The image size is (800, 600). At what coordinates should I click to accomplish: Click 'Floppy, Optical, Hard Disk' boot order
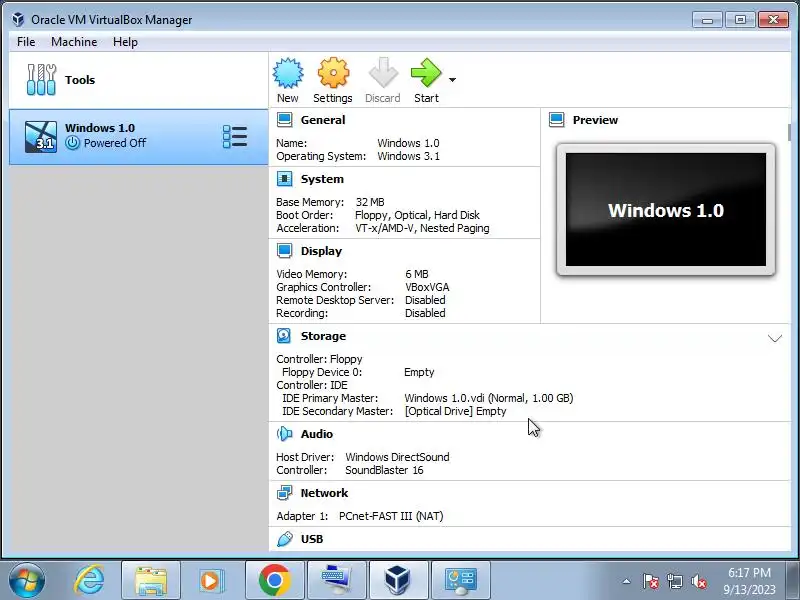point(417,215)
